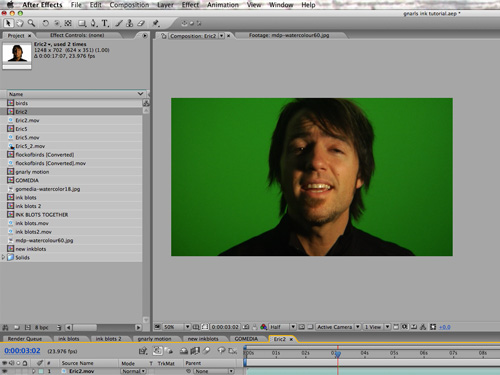Open the Composition menu
The image size is (500, 375).
point(129,5)
